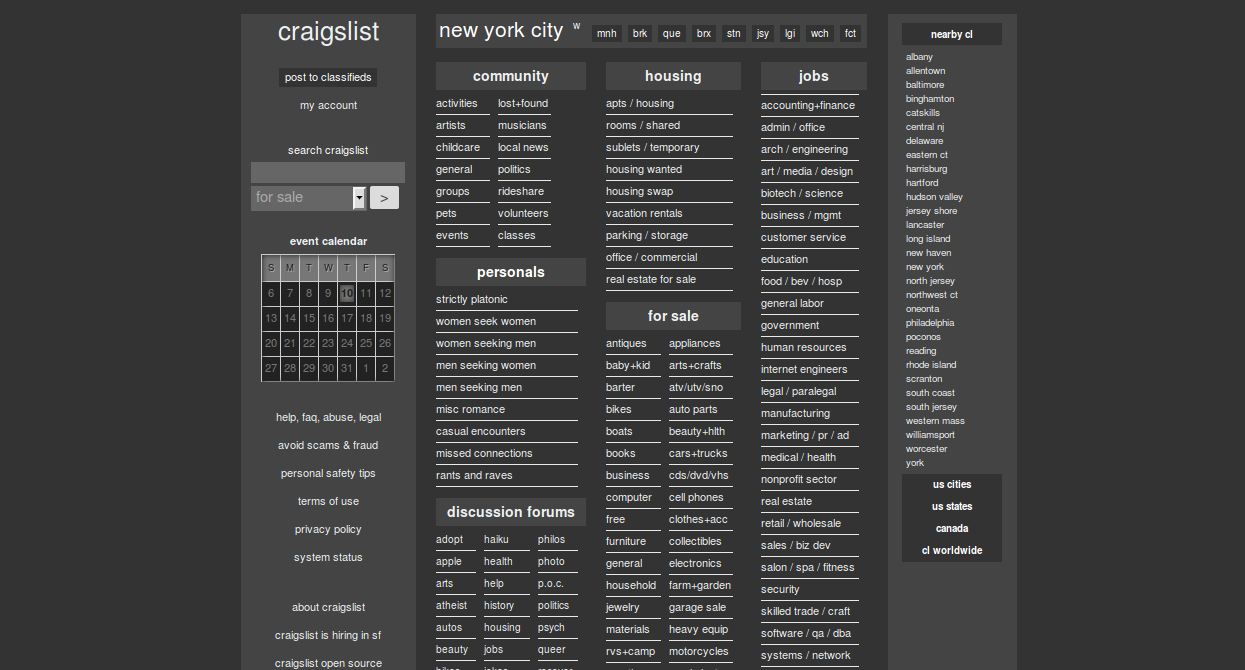
Task: Open the internet engineers jobs link
Action: (804, 369)
